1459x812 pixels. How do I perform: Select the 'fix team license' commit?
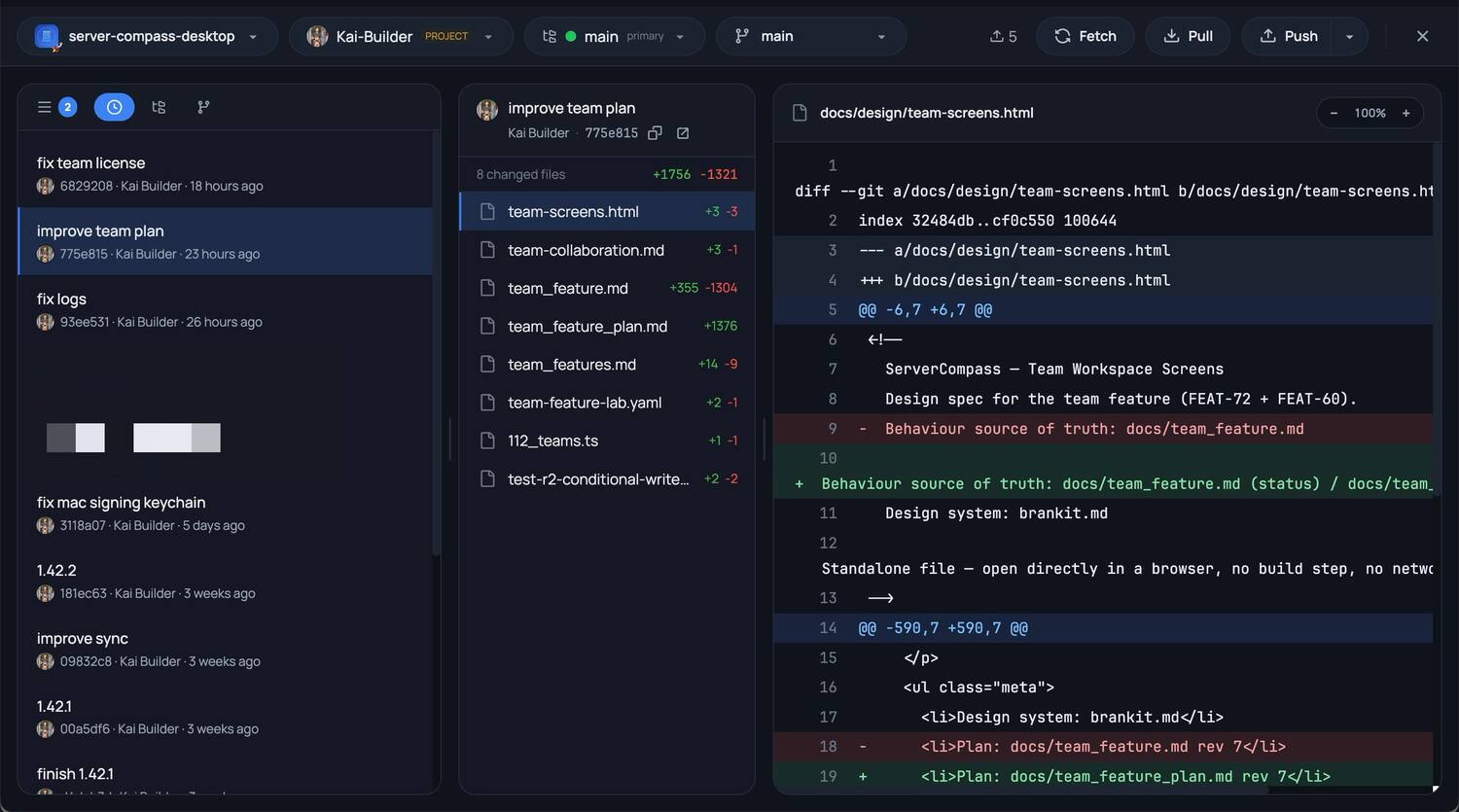coord(225,173)
